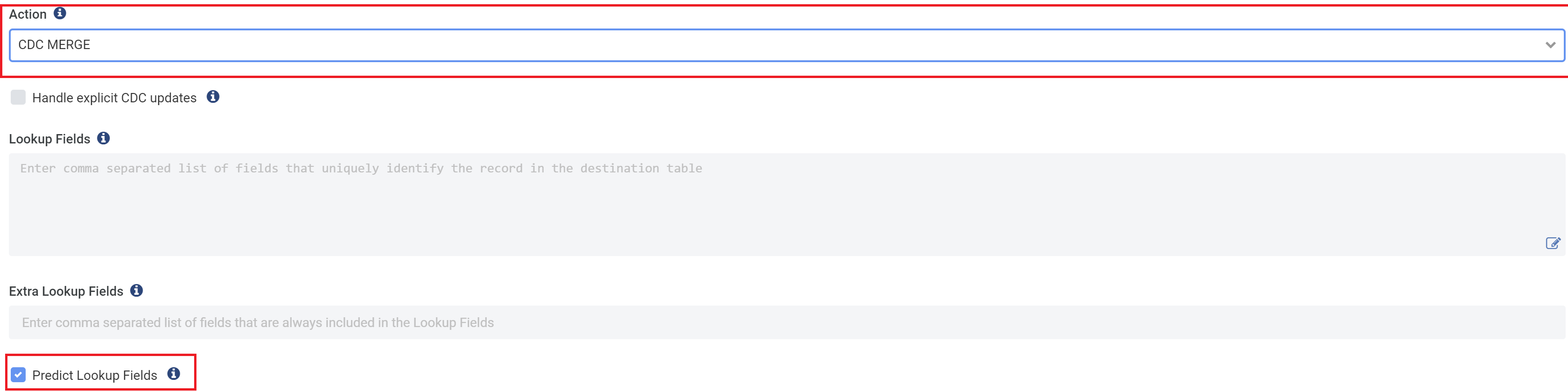The image size is (1568, 392).
Task: Click placeholder text in Lookup Fields box
Action: coord(361,168)
